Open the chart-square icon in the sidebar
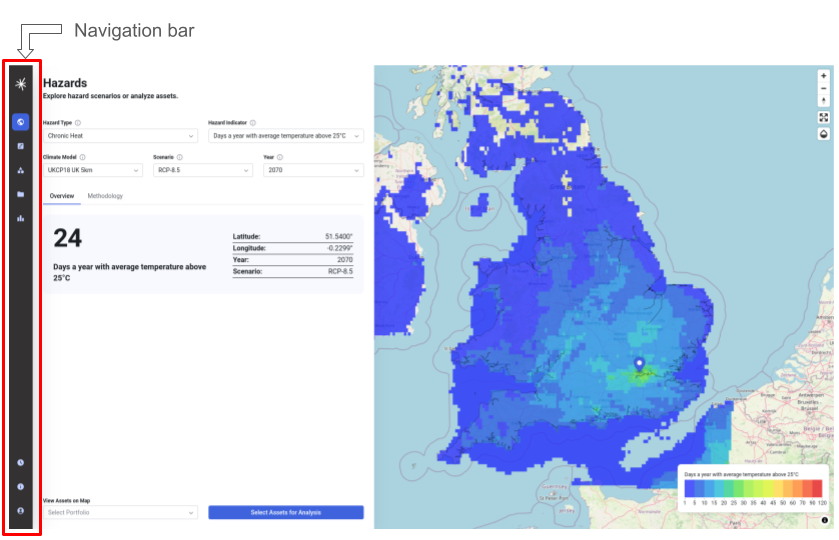 coord(20,146)
